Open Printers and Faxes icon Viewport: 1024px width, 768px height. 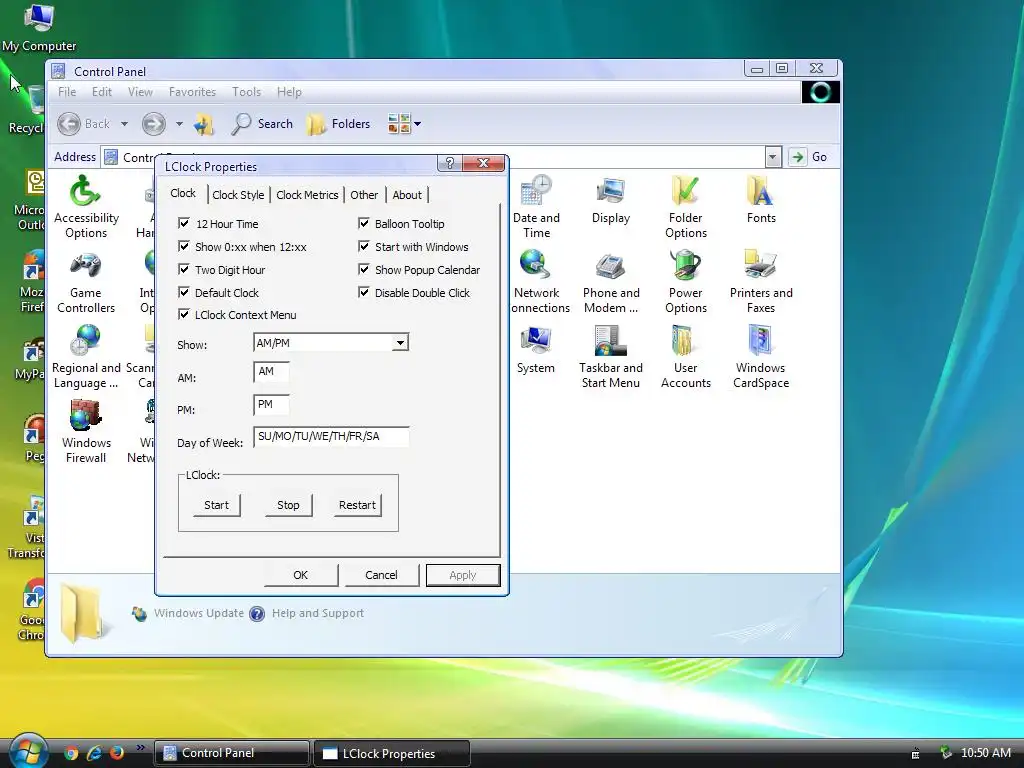point(761,283)
